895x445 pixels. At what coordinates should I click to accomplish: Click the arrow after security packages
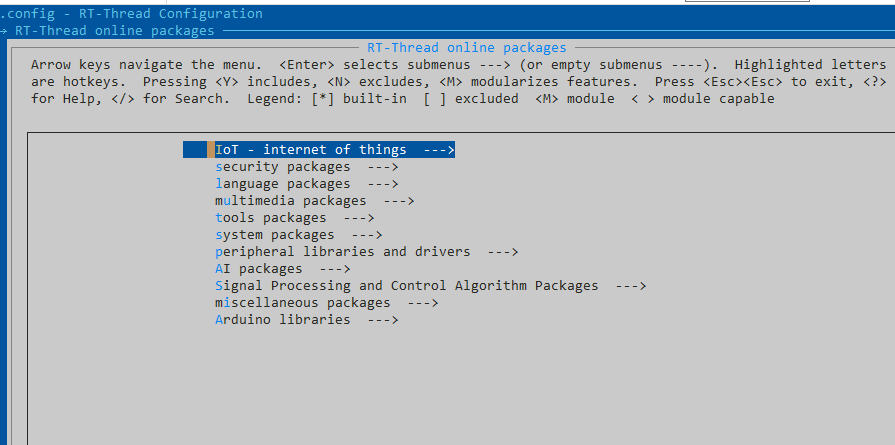[383, 167]
